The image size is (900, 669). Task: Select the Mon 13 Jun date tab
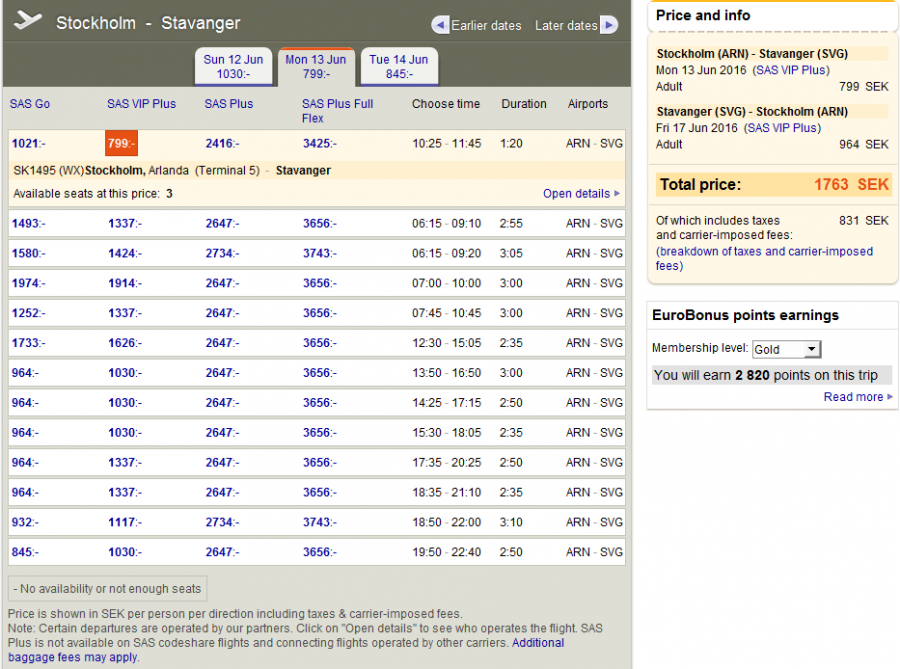(316, 67)
